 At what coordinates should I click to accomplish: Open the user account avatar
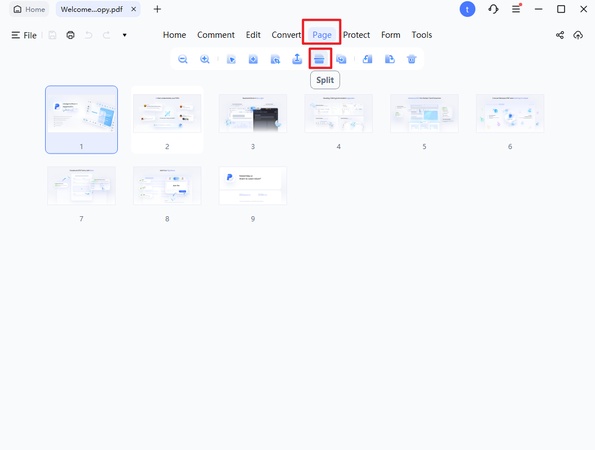pyautogui.click(x=467, y=9)
